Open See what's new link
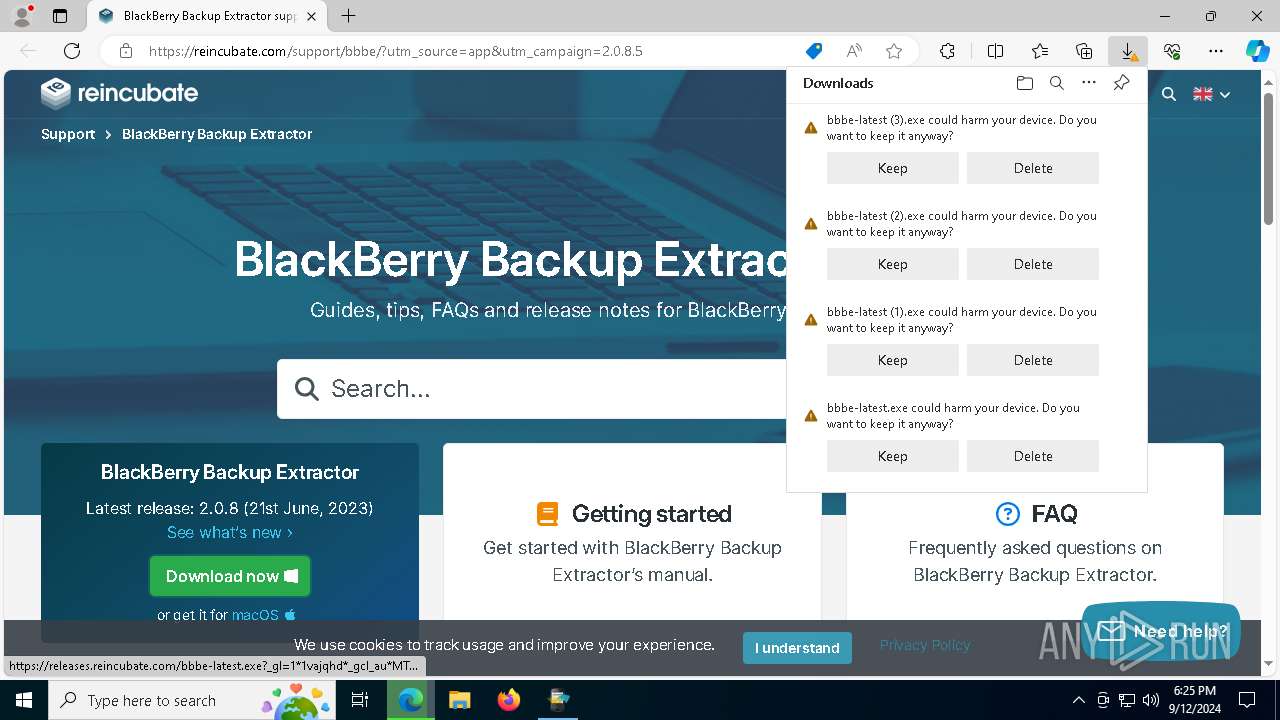The image size is (1280, 720). pyautogui.click(x=230, y=533)
